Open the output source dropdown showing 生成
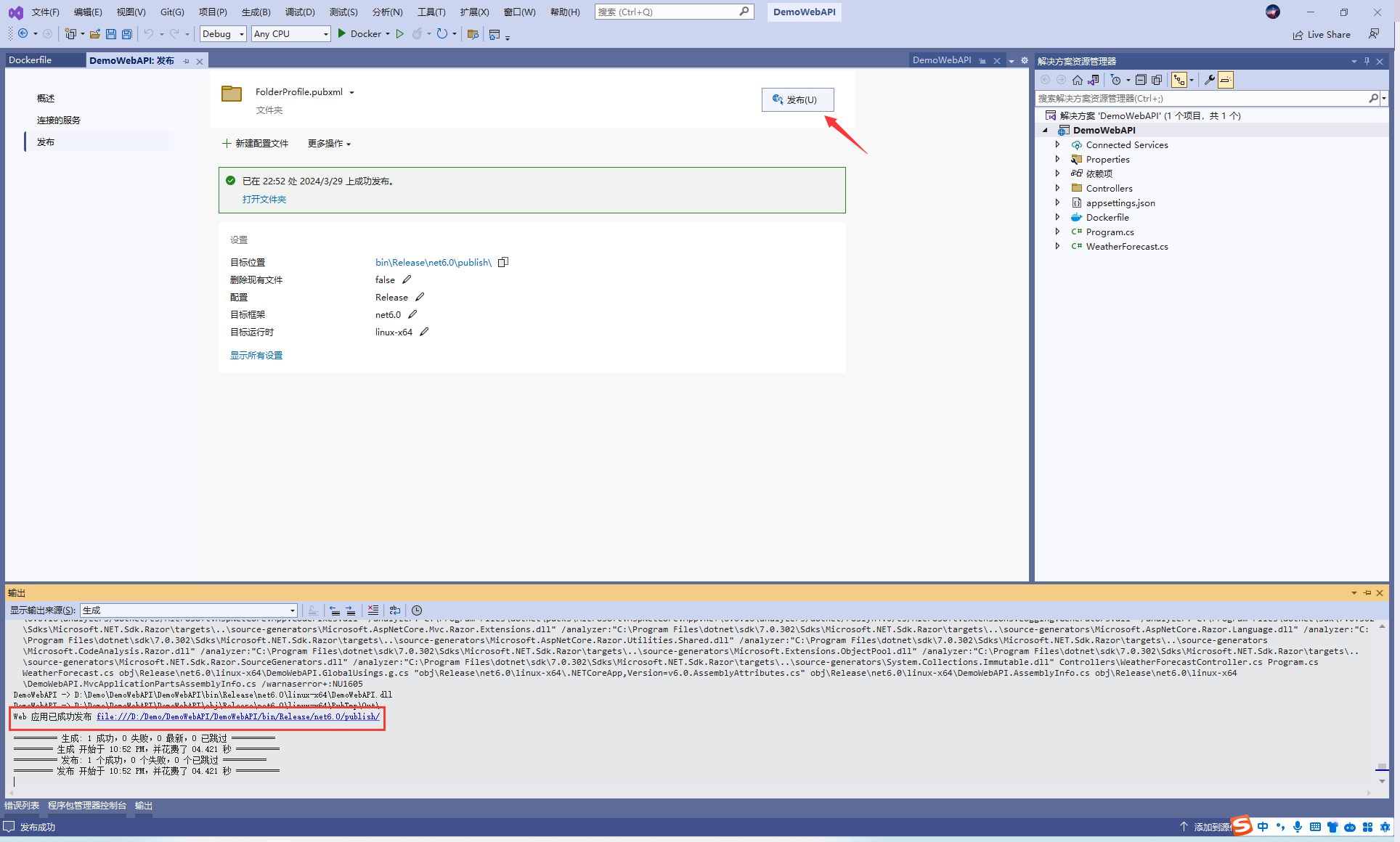Viewport: 1400px width, 842px height. tap(189, 610)
